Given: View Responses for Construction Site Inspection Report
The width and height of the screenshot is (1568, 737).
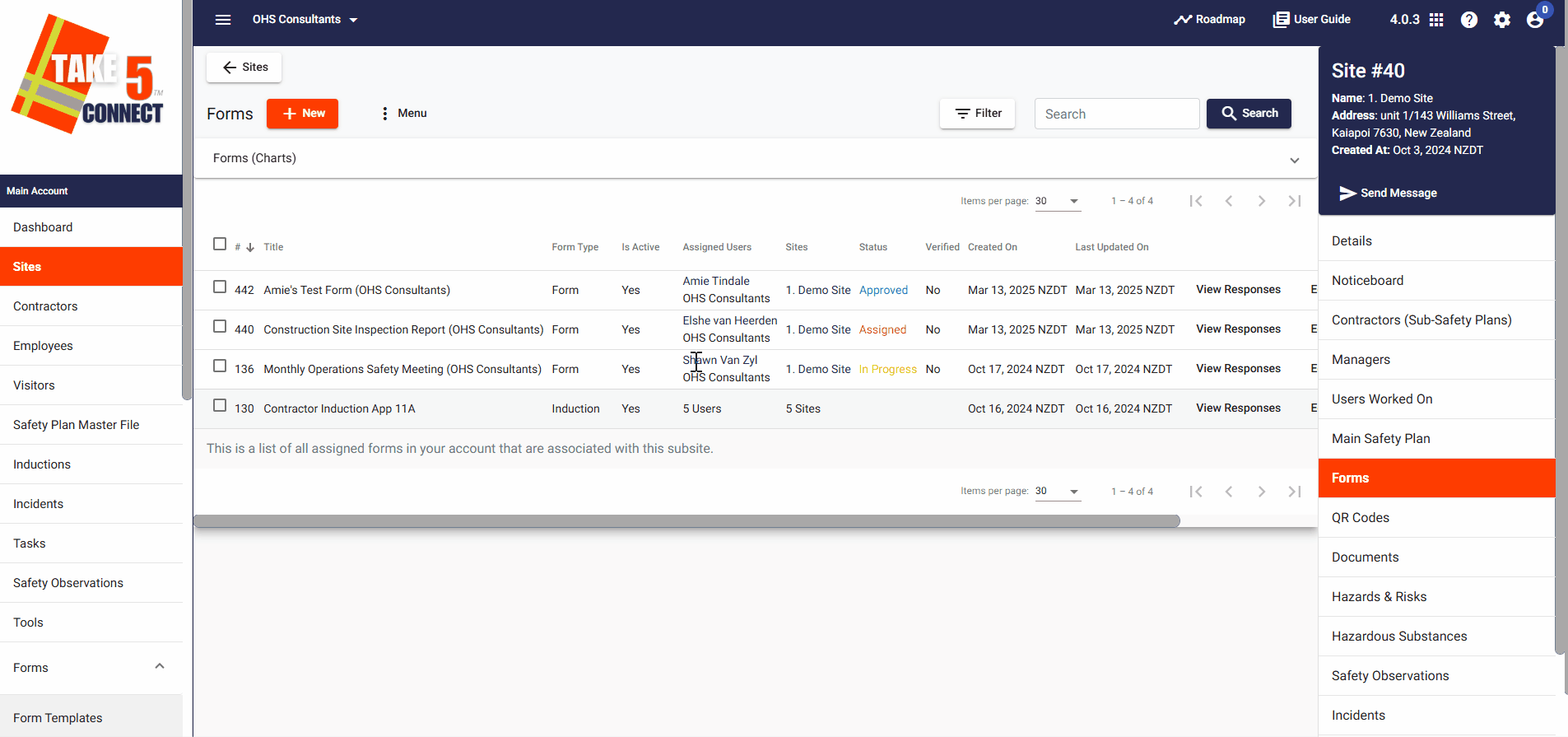Looking at the screenshot, I should [1238, 329].
